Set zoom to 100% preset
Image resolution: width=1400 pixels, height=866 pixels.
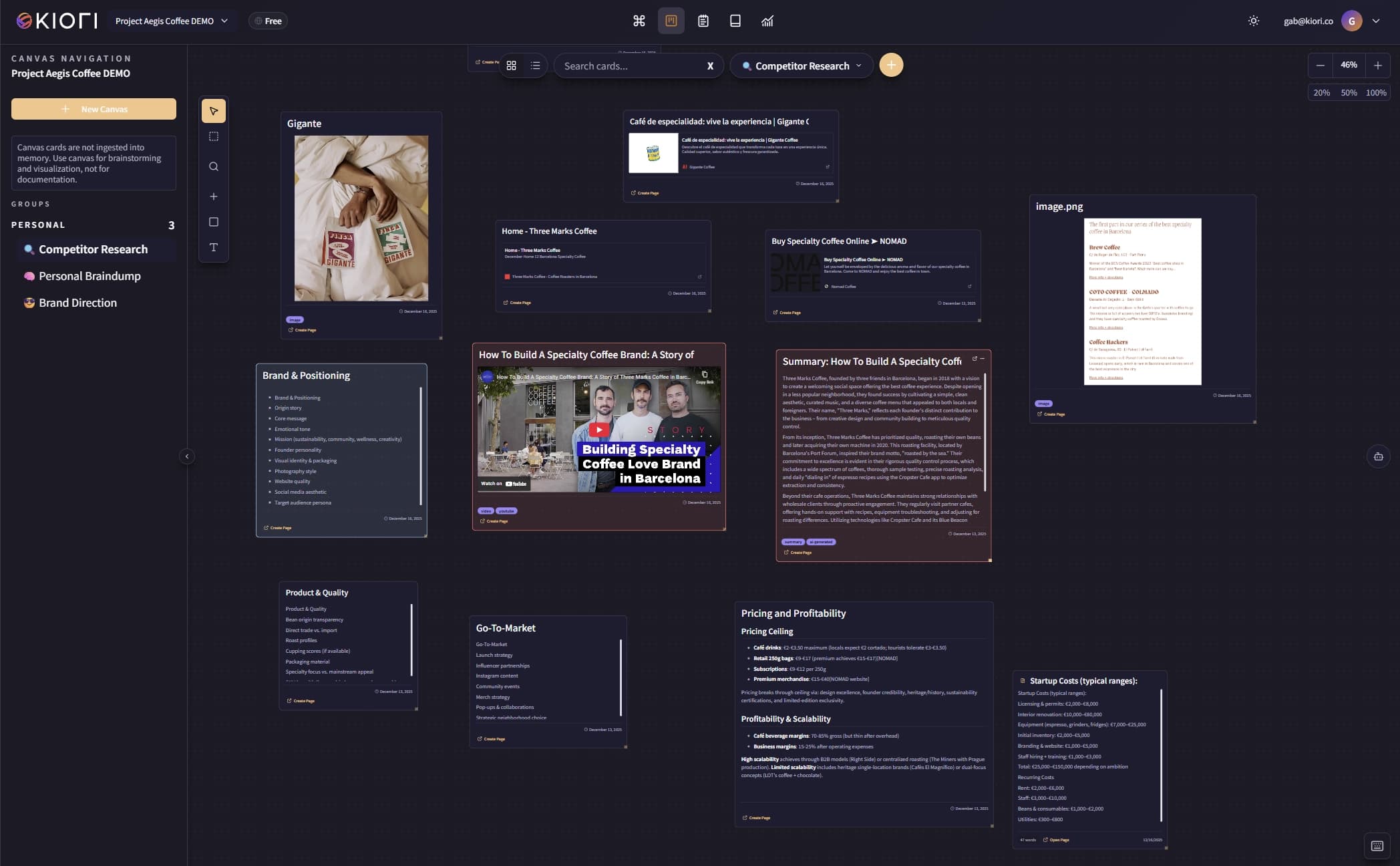pyautogui.click(x=1375, y=92)
